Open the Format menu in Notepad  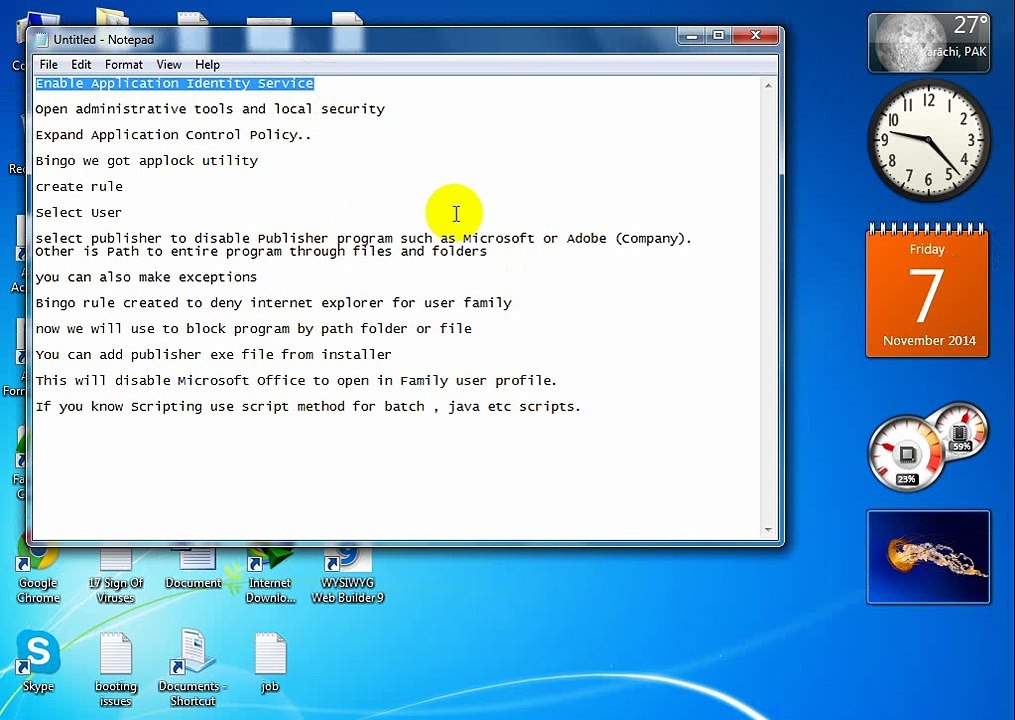(124, 64)
